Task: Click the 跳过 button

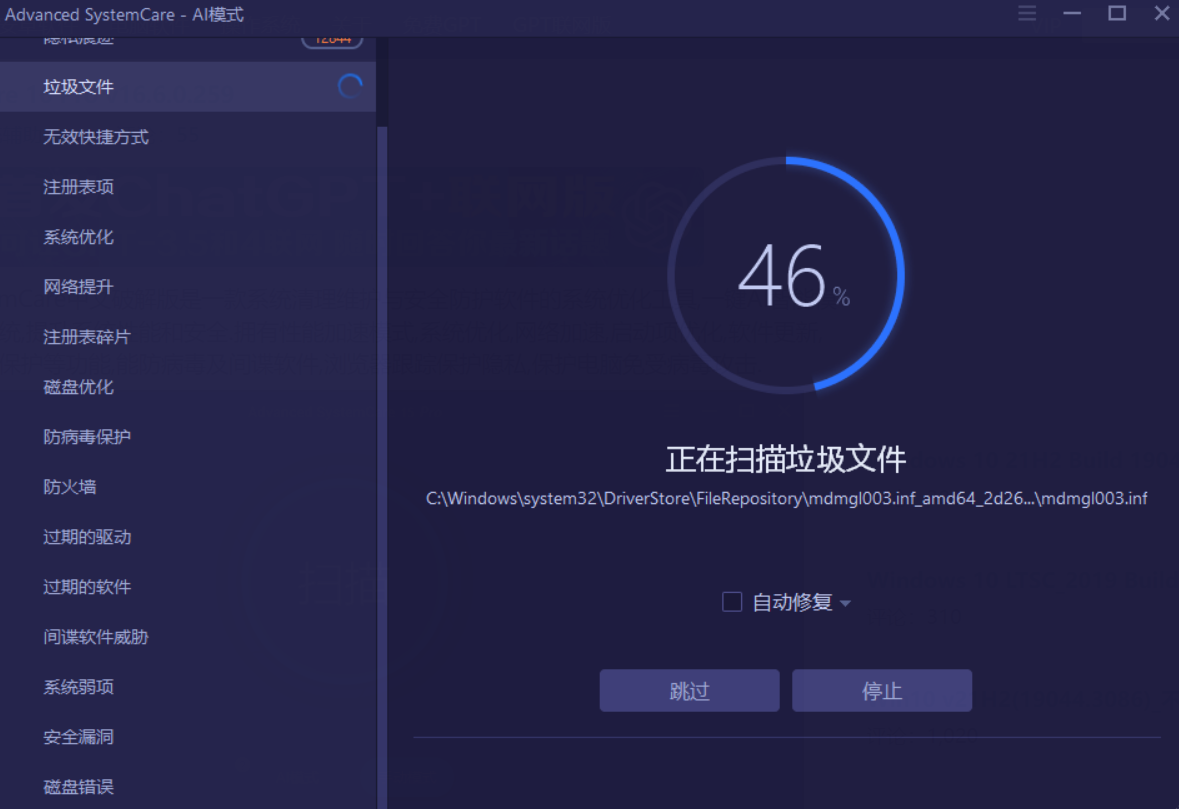Action: [x=690, y=690]
